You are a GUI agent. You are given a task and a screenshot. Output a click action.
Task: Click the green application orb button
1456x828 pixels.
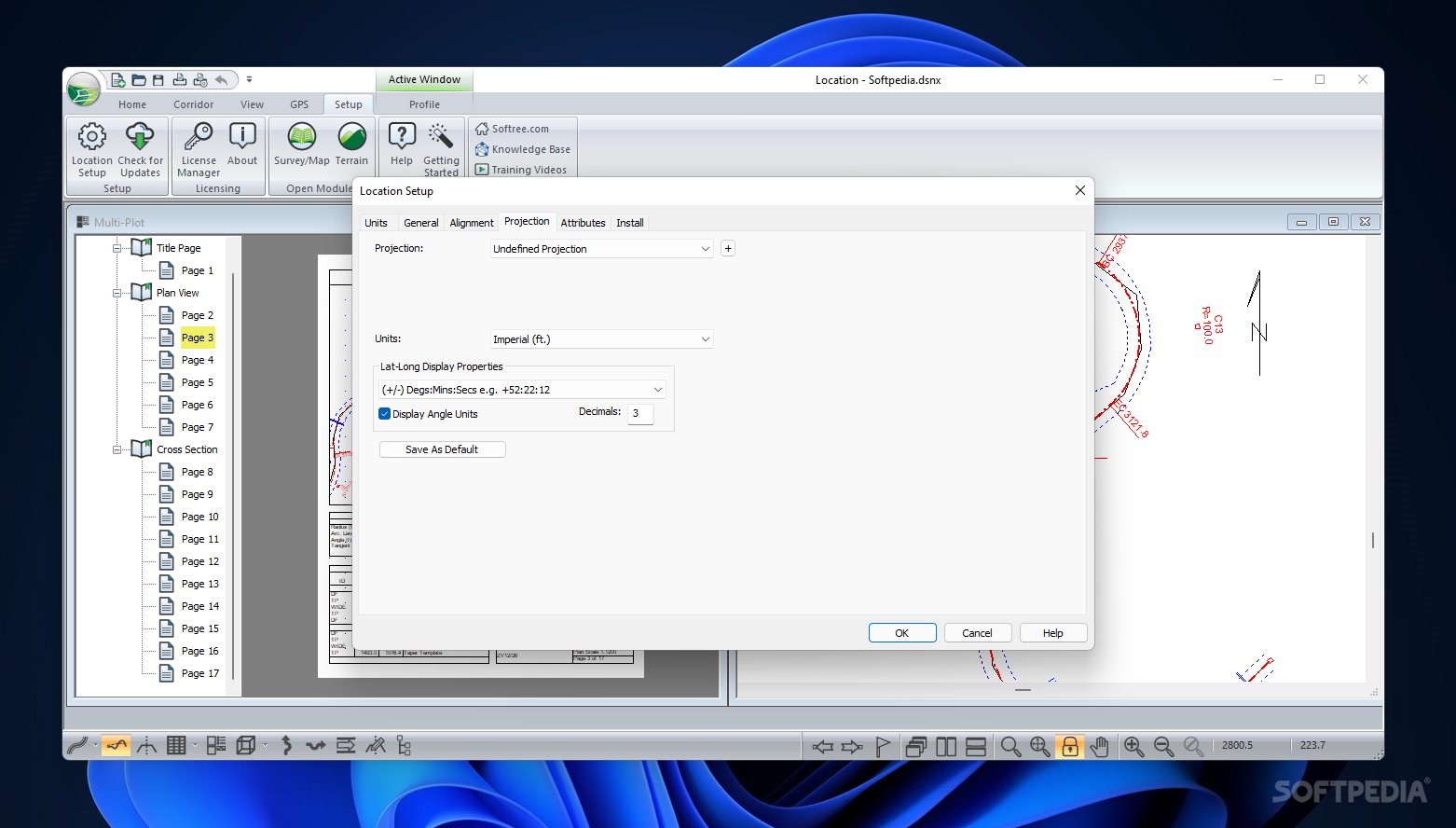tap(84, 90)
